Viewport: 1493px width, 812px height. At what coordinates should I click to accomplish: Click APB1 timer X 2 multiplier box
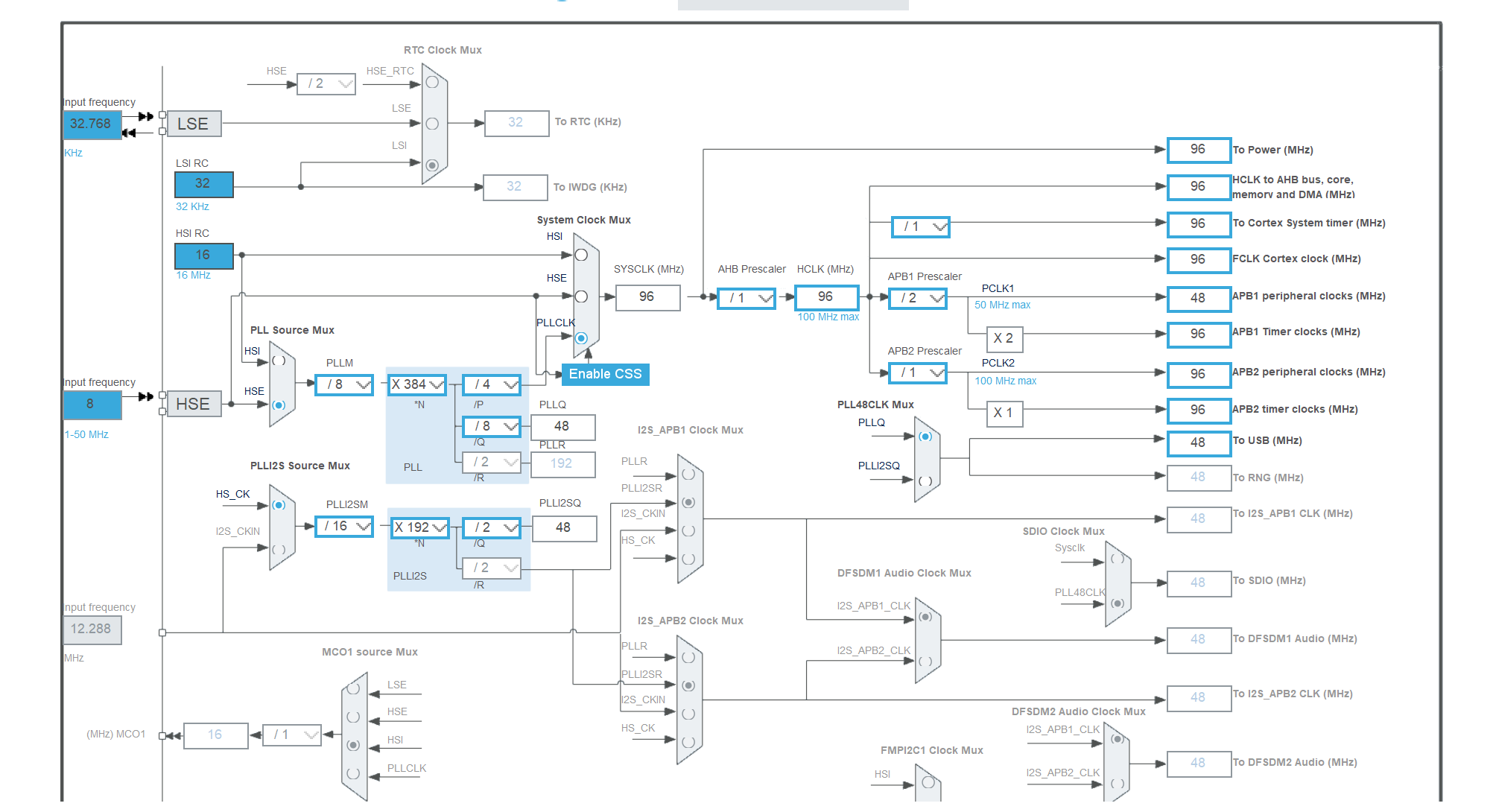coord(1004,339)
